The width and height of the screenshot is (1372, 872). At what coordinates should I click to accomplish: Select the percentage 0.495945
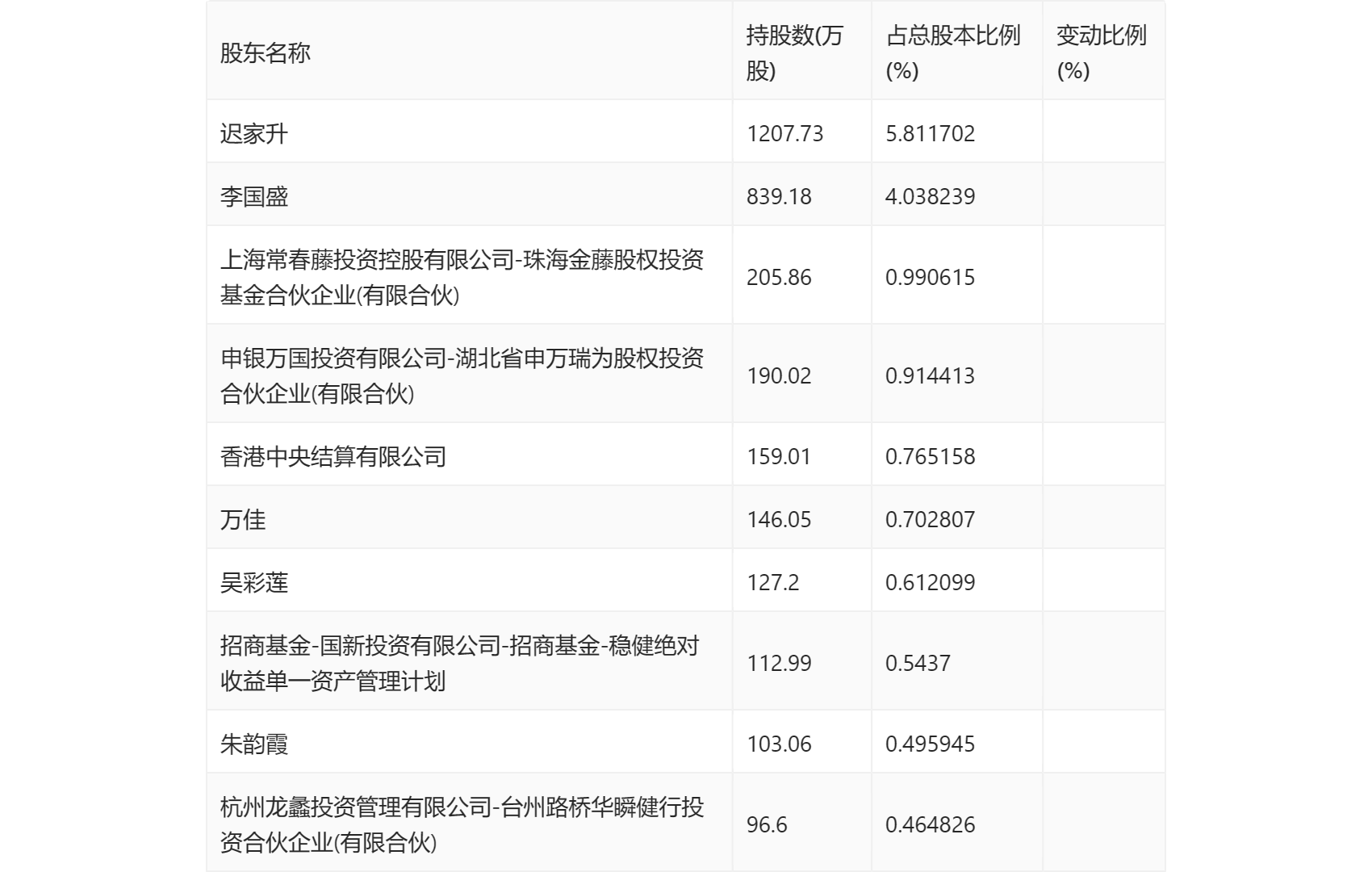pos(931,744)
